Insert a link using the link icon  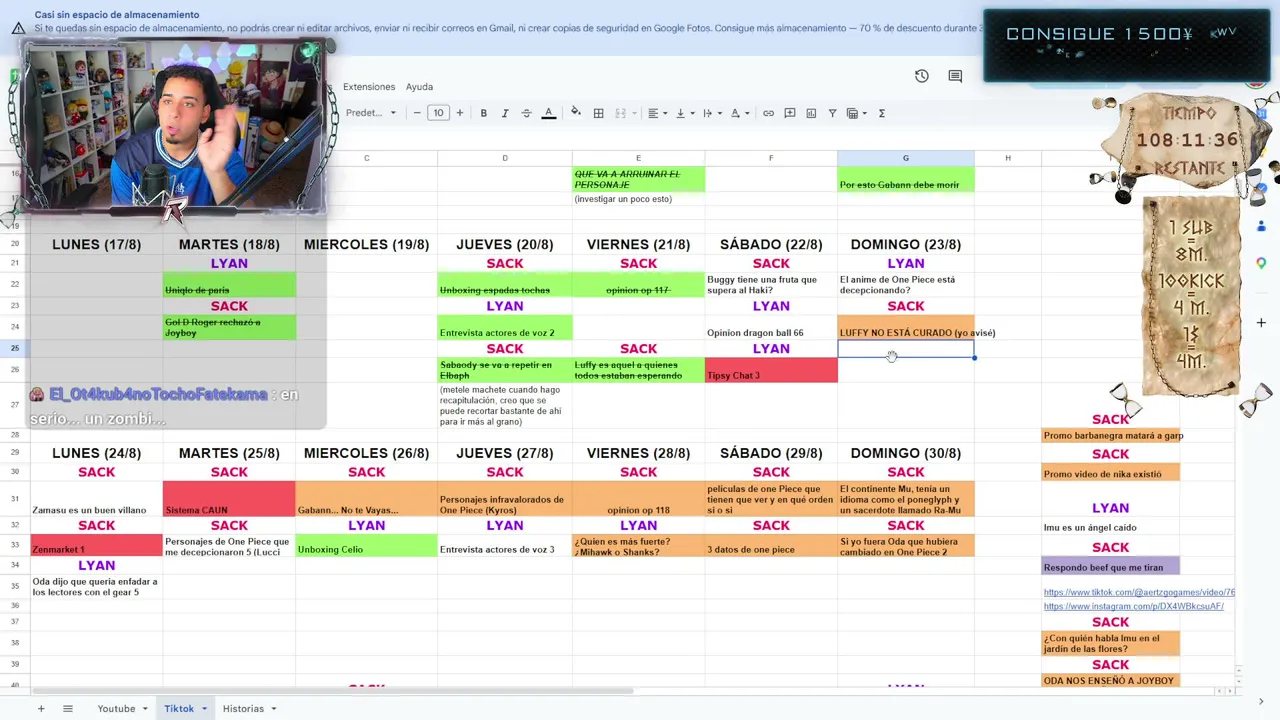click(x=768, y=113)
